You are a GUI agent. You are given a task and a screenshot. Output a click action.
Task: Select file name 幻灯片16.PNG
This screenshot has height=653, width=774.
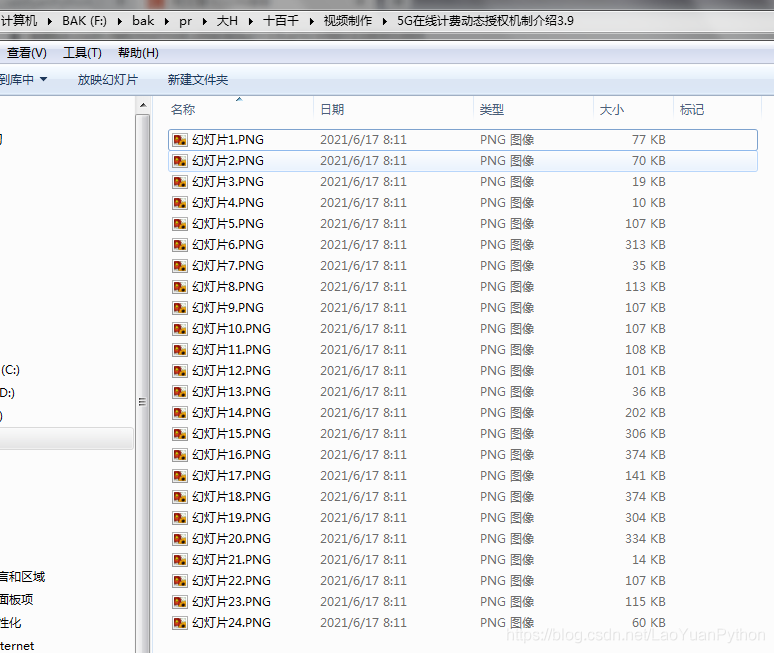[x=232, y=455]
